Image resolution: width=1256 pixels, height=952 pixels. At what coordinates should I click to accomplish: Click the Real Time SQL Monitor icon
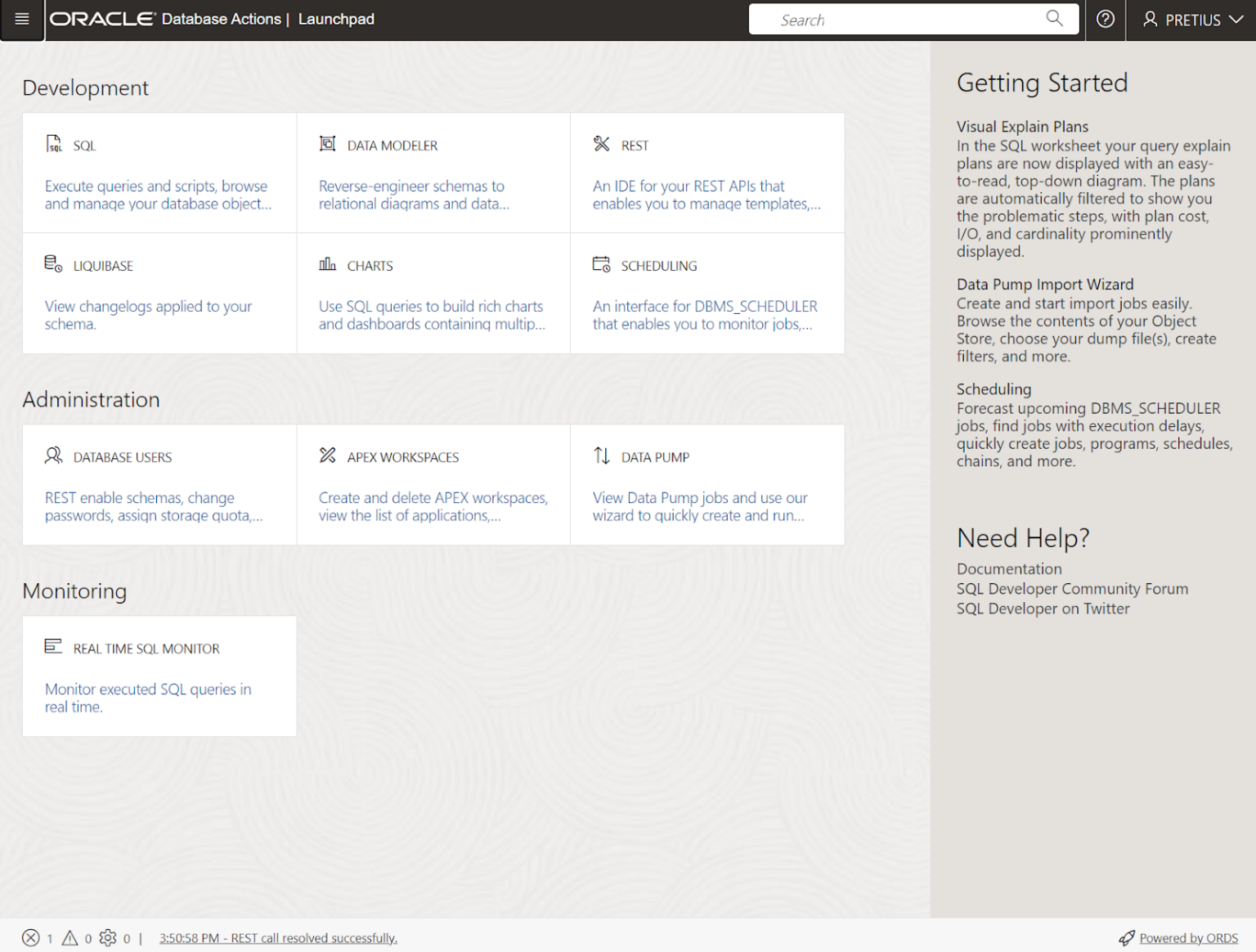pyautogui.click(x=53, y=646)
